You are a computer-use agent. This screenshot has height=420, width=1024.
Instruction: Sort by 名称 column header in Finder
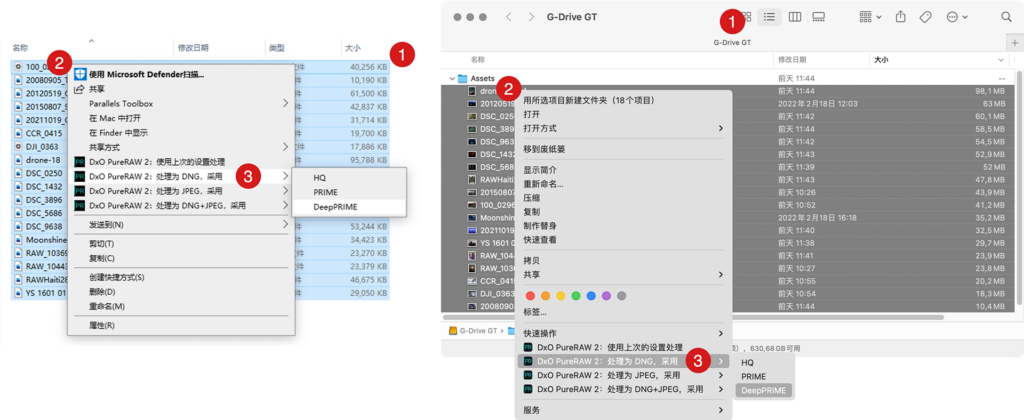[478, 60]
